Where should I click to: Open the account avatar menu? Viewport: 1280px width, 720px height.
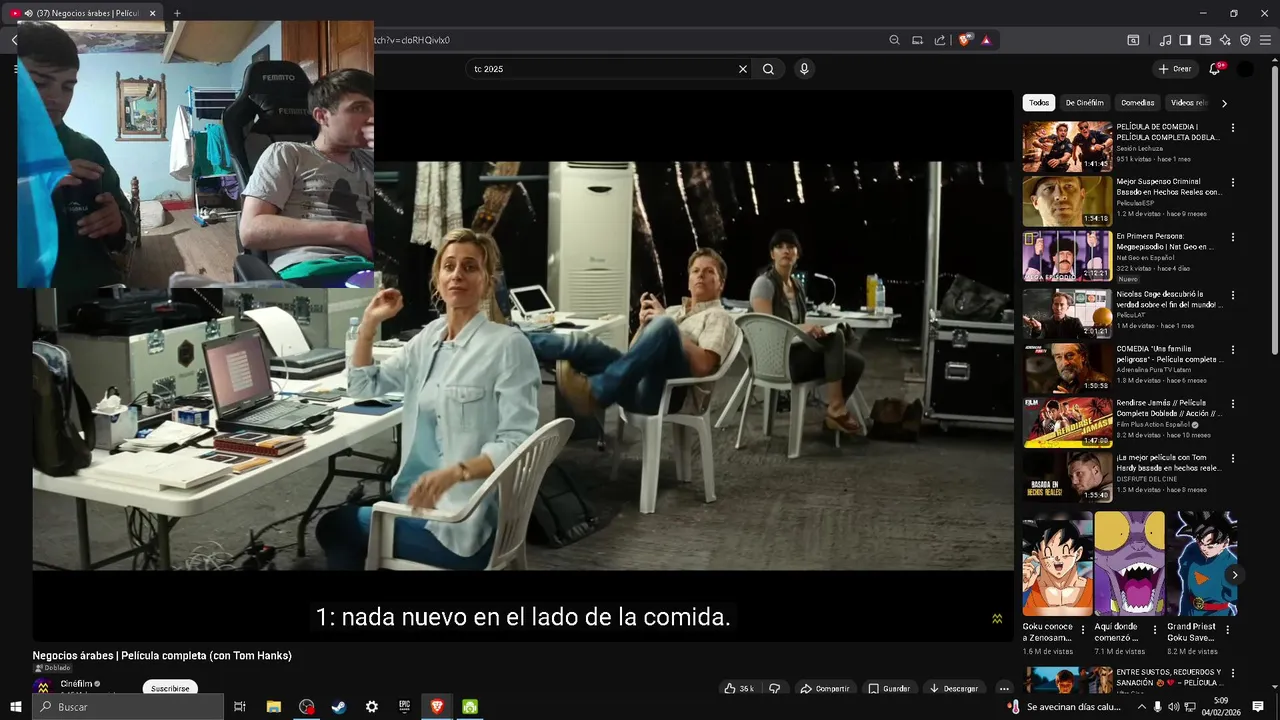(x=1246, y=69)
